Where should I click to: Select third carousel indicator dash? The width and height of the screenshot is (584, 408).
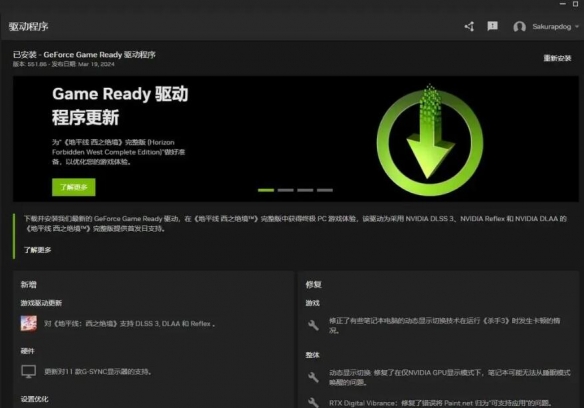305,190
